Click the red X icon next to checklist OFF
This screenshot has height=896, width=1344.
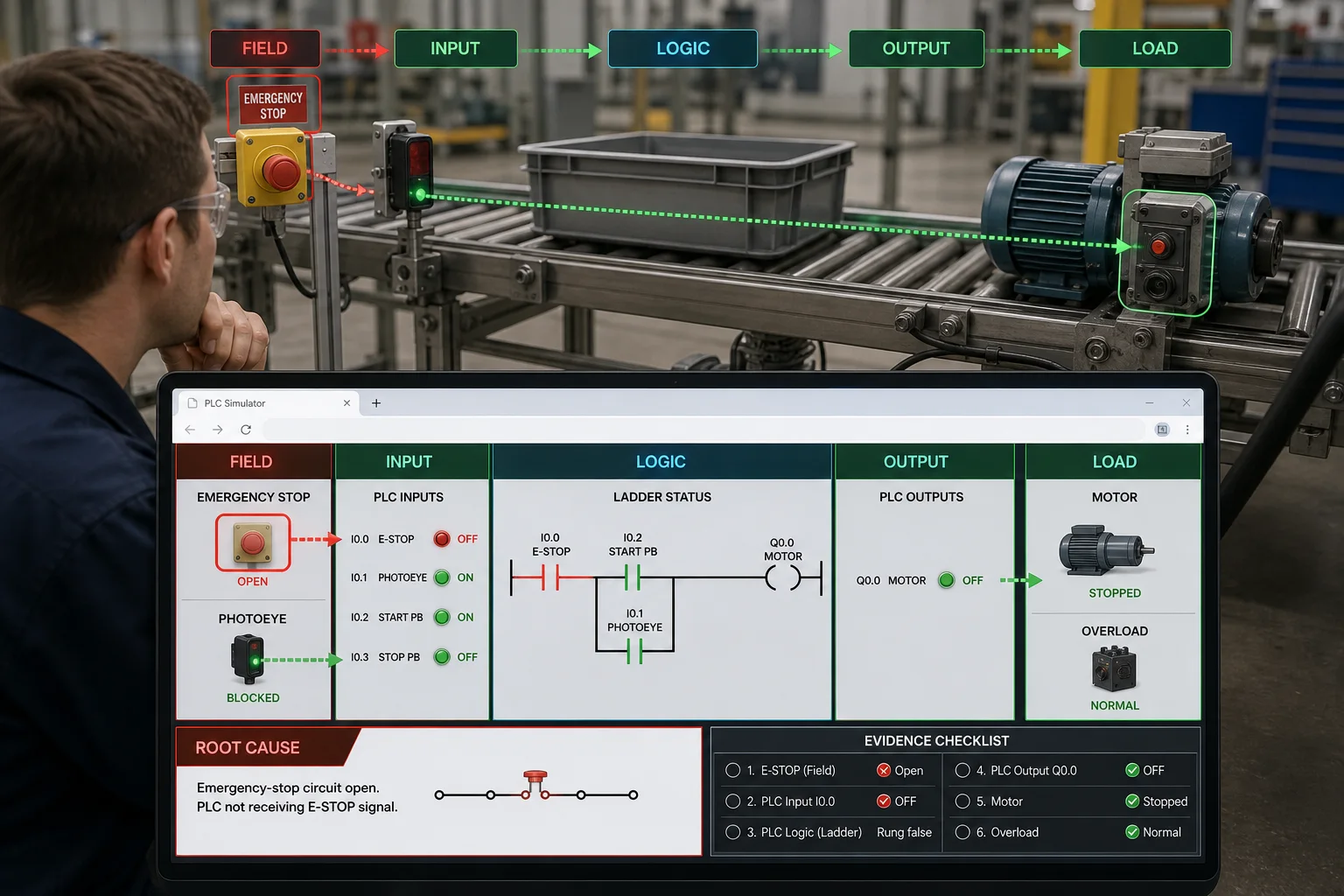pyautogui.click(x=884, y=801)
